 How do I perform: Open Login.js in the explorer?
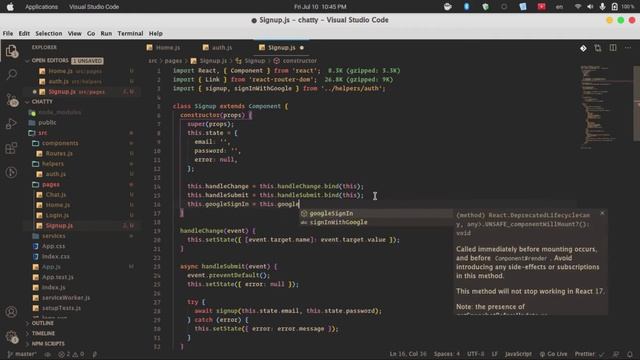pyautogui.click(x=57, y=215)
